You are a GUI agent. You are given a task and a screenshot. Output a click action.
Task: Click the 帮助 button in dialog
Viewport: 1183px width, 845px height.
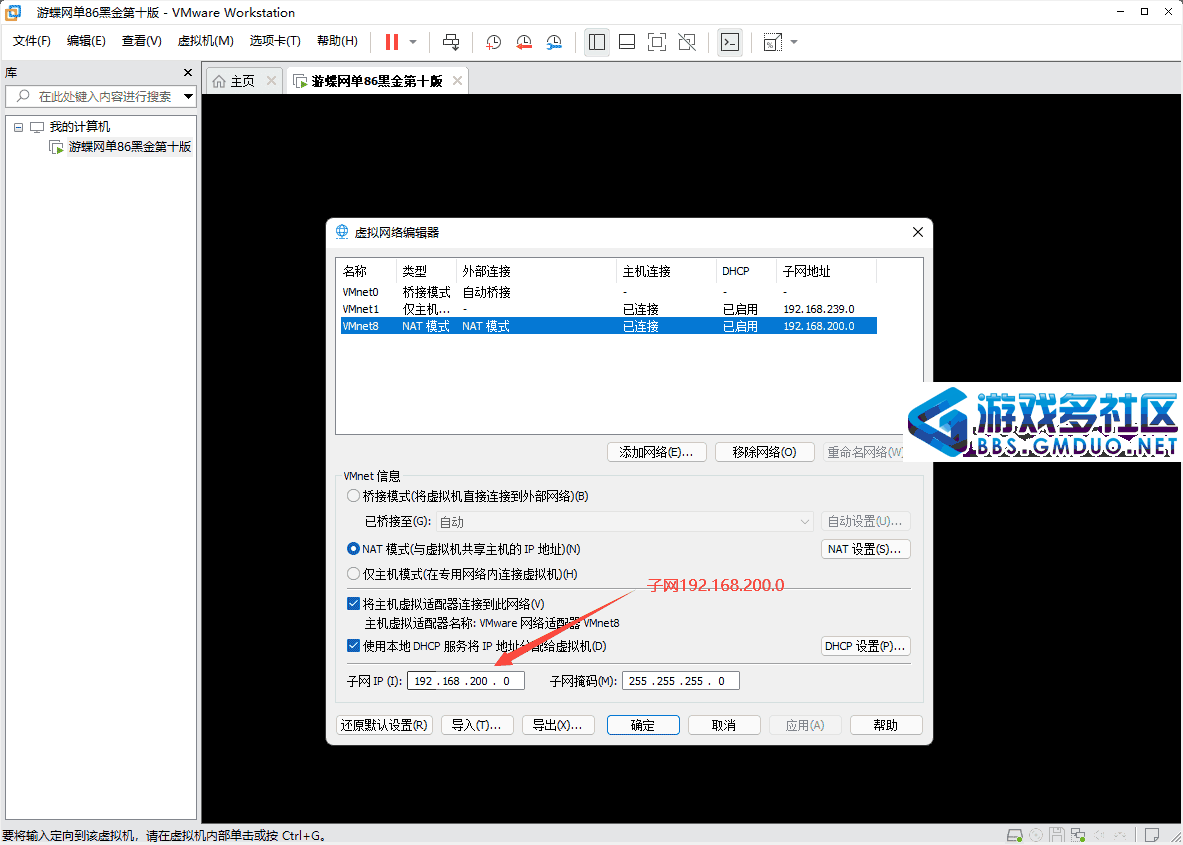886,725
